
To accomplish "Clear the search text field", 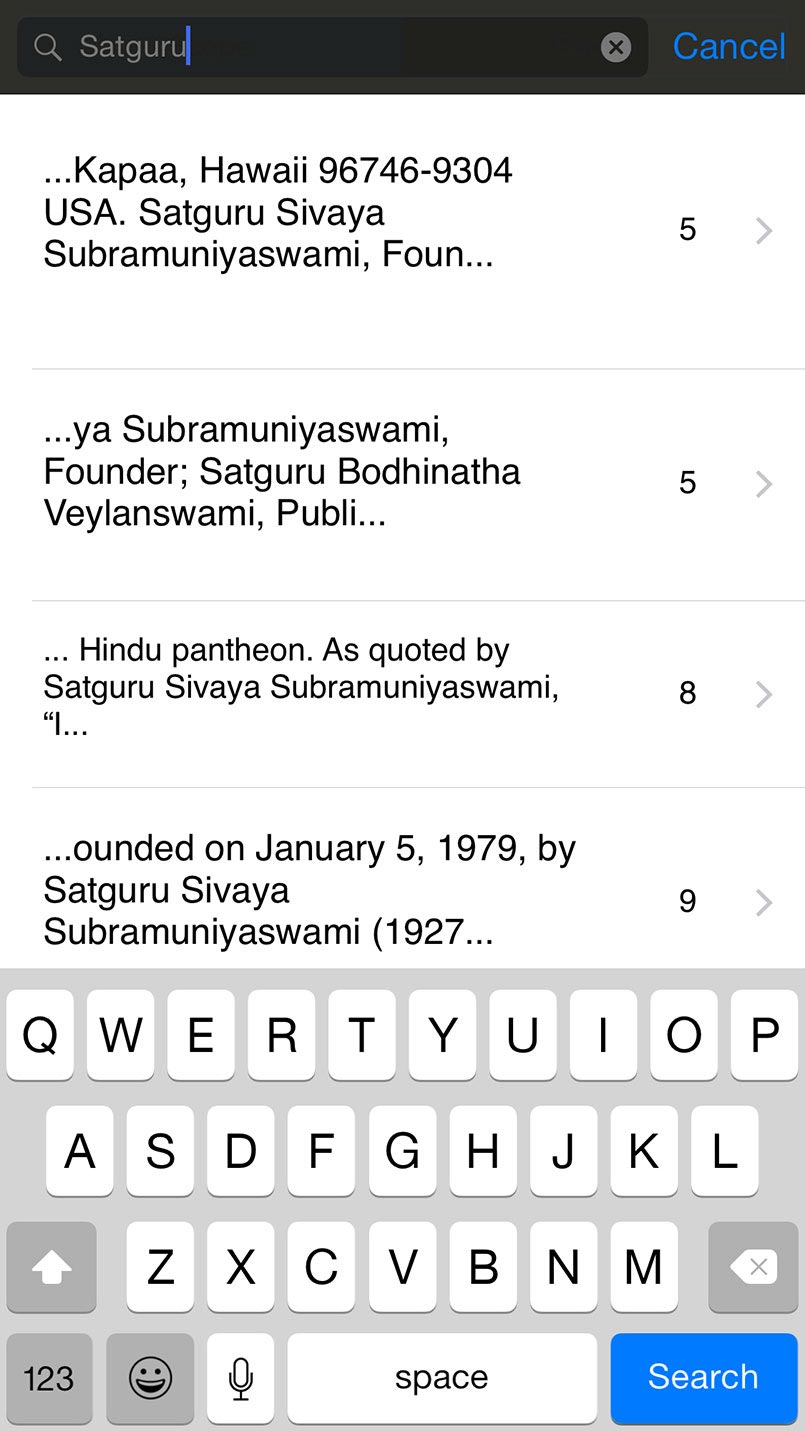I will (616, 47).
